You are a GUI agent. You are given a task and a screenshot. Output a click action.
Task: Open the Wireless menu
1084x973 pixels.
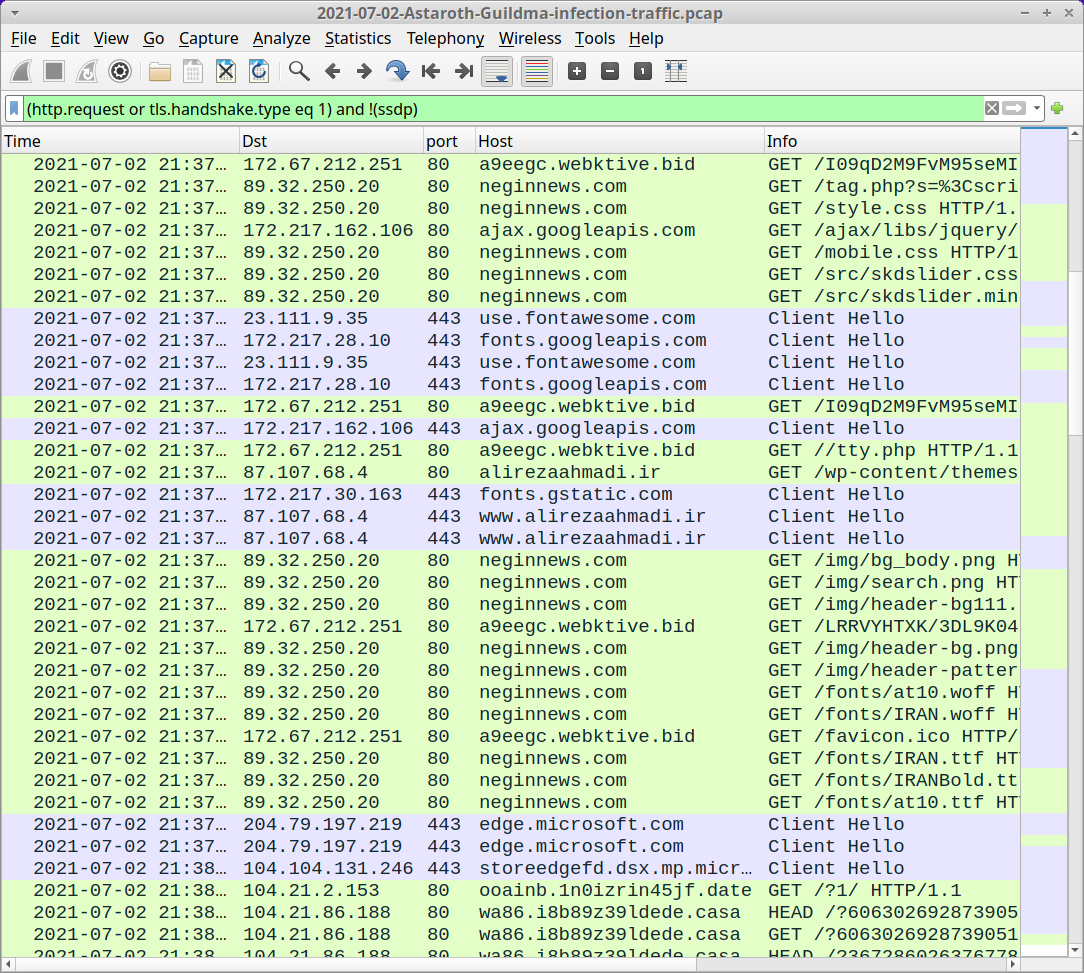[530, 39]
